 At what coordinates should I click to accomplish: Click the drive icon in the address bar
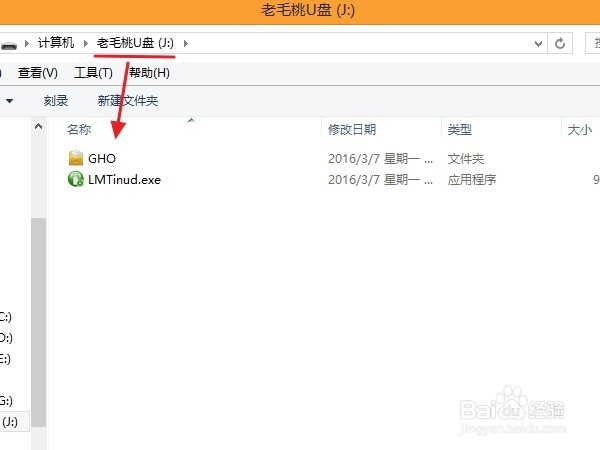9,45
